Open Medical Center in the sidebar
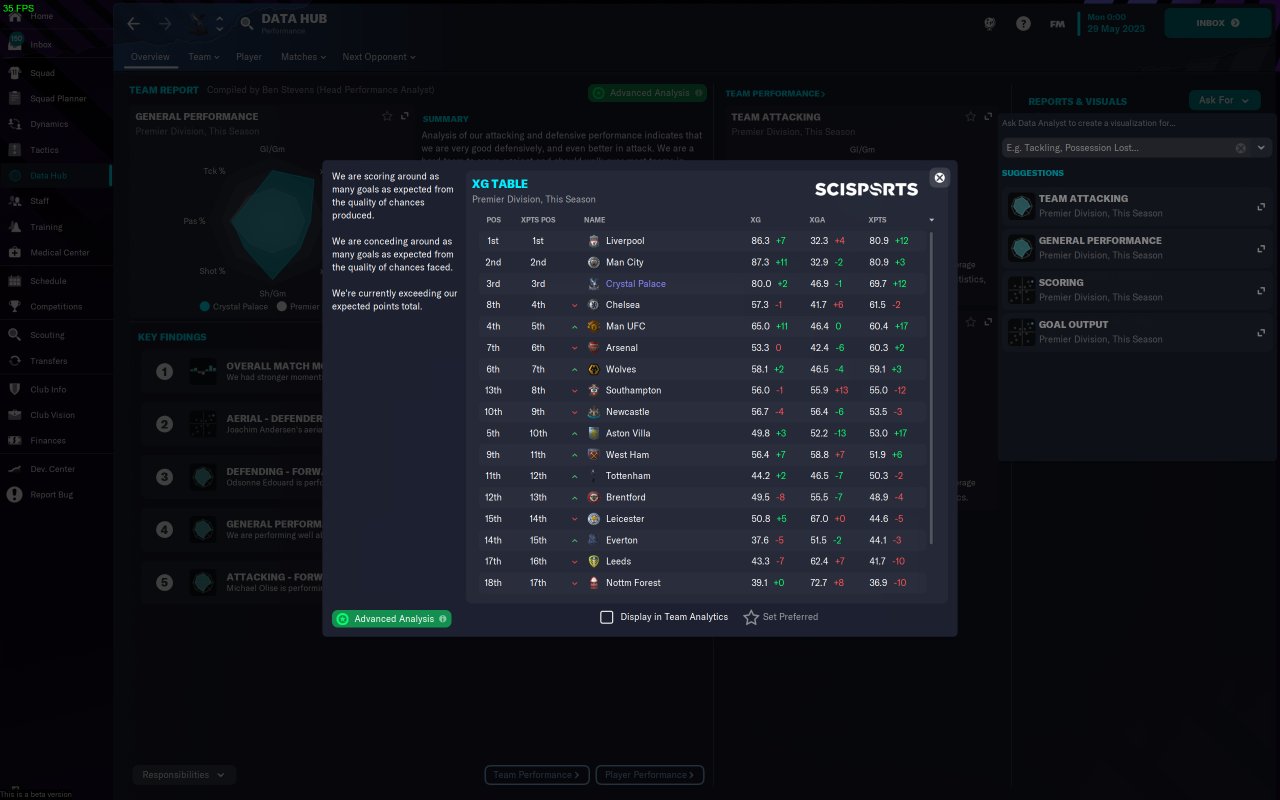Image resolution: width=1280 pixels, height=800 pixels. pyautogui.click(x=59, y=252)
